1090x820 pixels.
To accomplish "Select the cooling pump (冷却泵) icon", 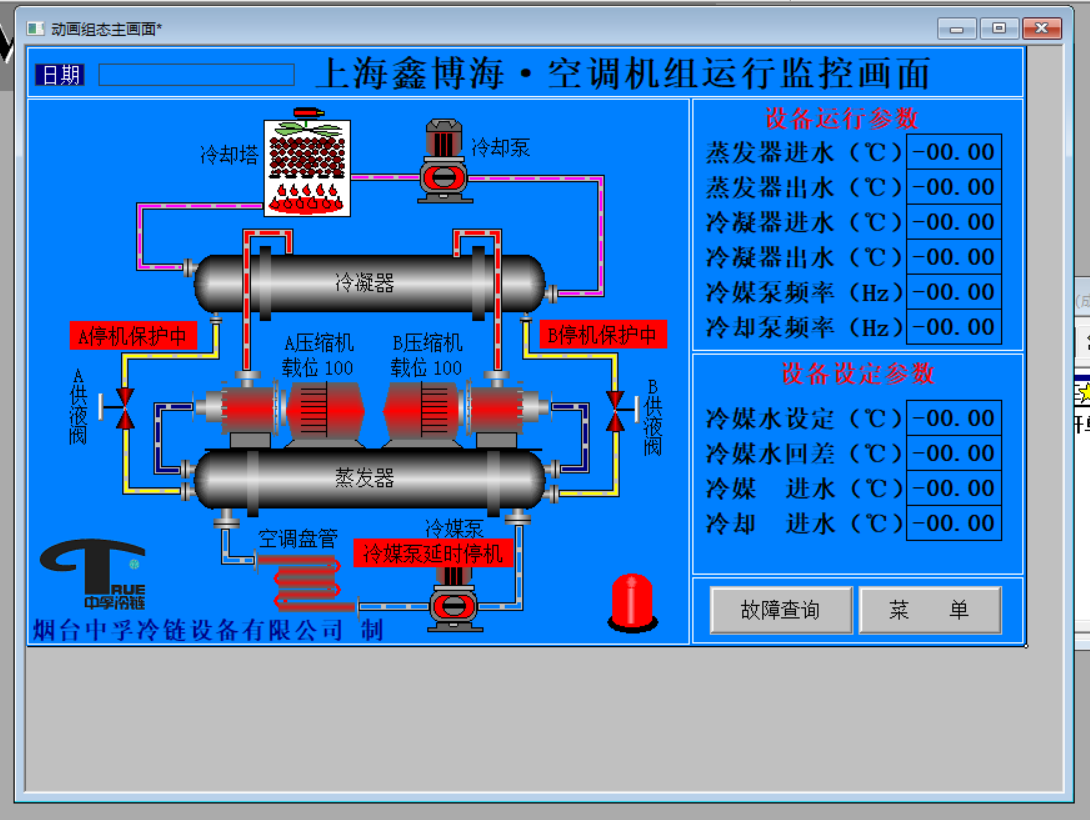I will [x=444, y=162].
